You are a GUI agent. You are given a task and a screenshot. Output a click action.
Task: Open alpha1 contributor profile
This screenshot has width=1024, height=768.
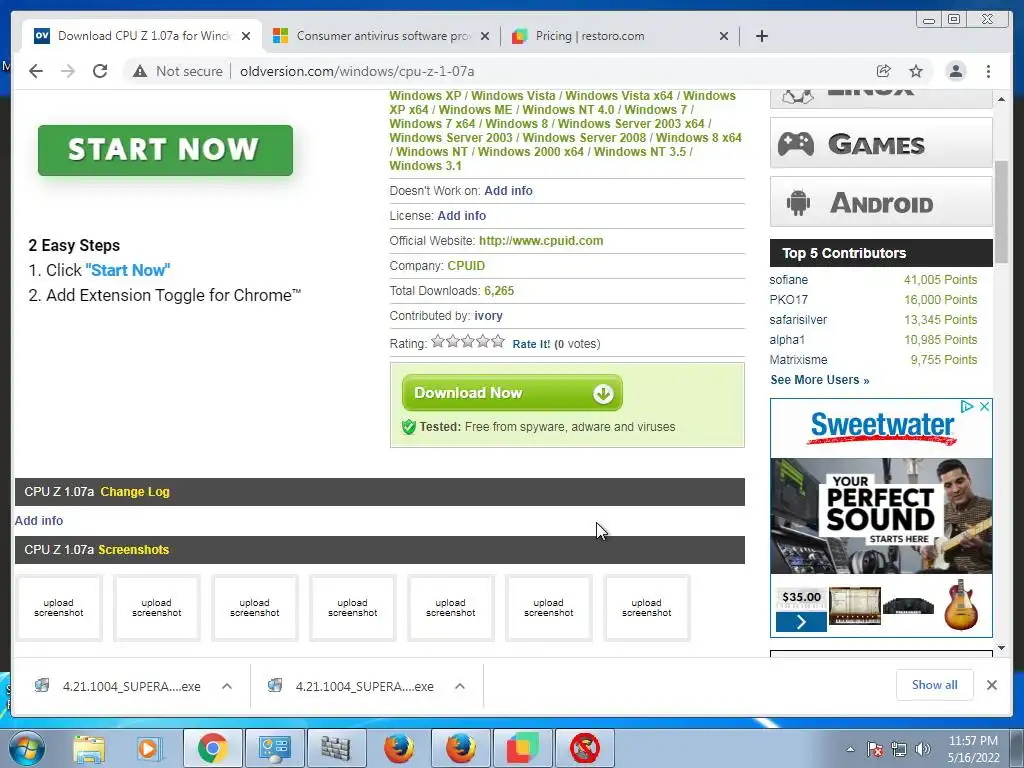pyautogui.click(x=787, y=340)
